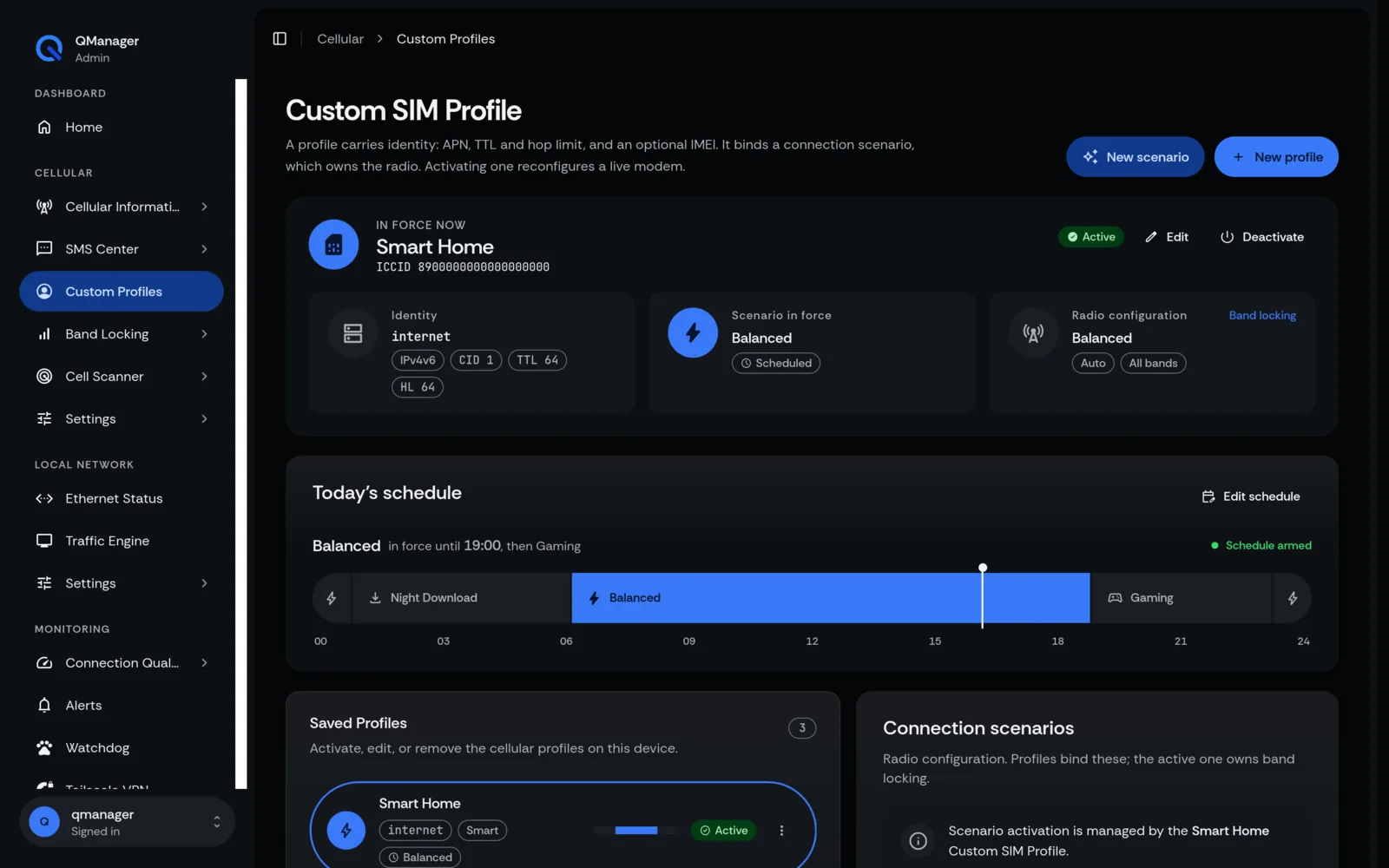Select the Gaming schedule block
The height and width of the screenshot is (868, 1389).
1182,598
